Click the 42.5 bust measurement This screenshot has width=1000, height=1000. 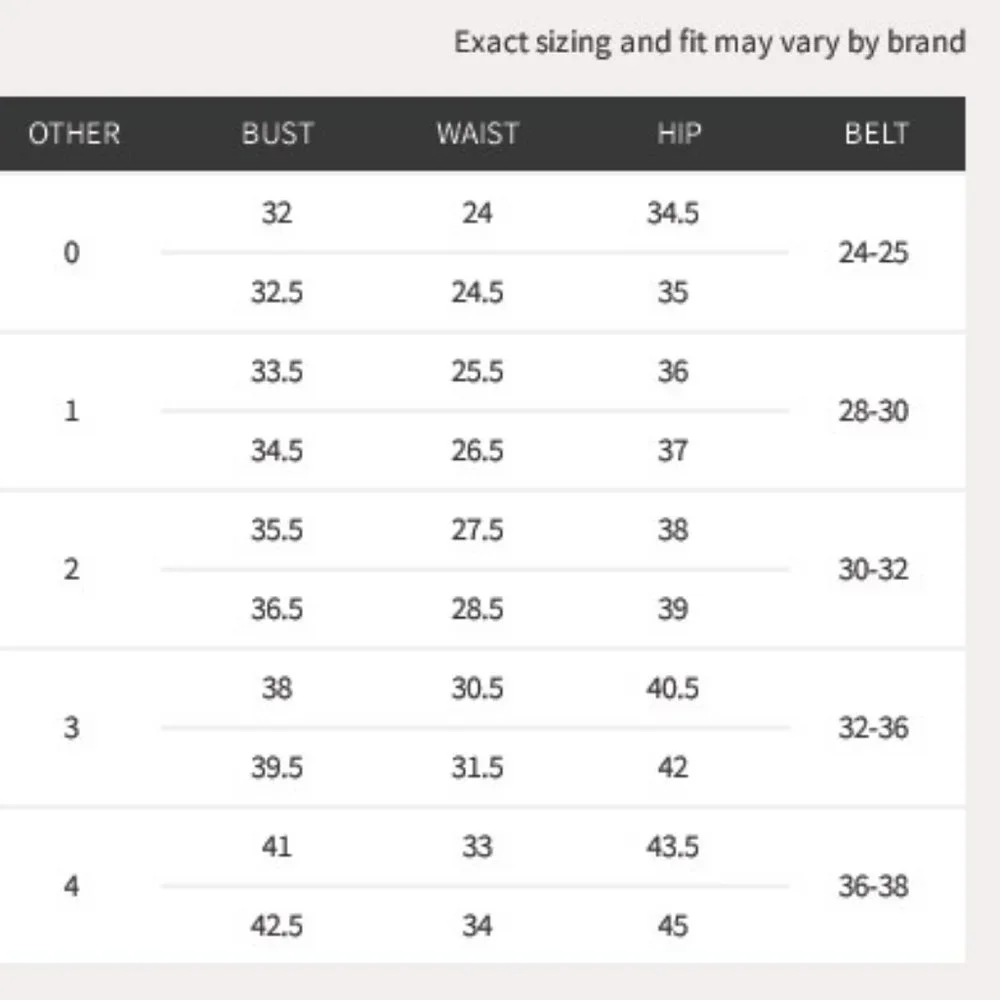pos(277,925)
